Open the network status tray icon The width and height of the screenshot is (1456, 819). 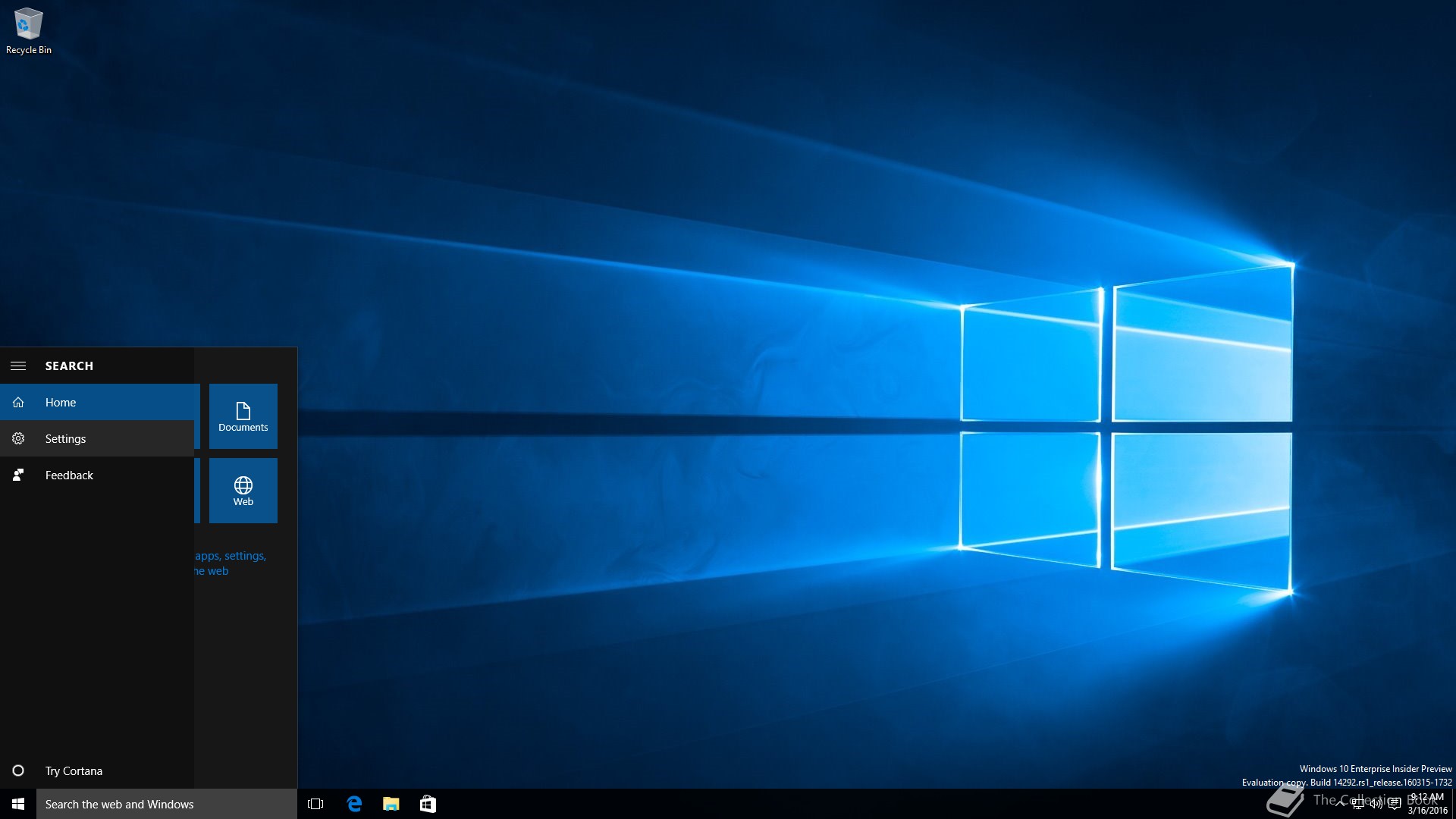pyautogui.click(x=1358, y=804)
